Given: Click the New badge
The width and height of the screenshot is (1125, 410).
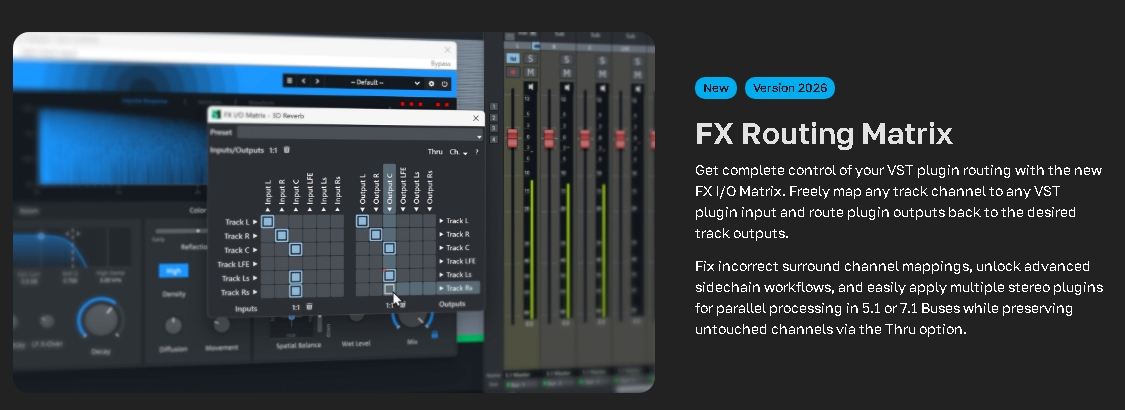Looking at the screenshot, I should 715,88.
